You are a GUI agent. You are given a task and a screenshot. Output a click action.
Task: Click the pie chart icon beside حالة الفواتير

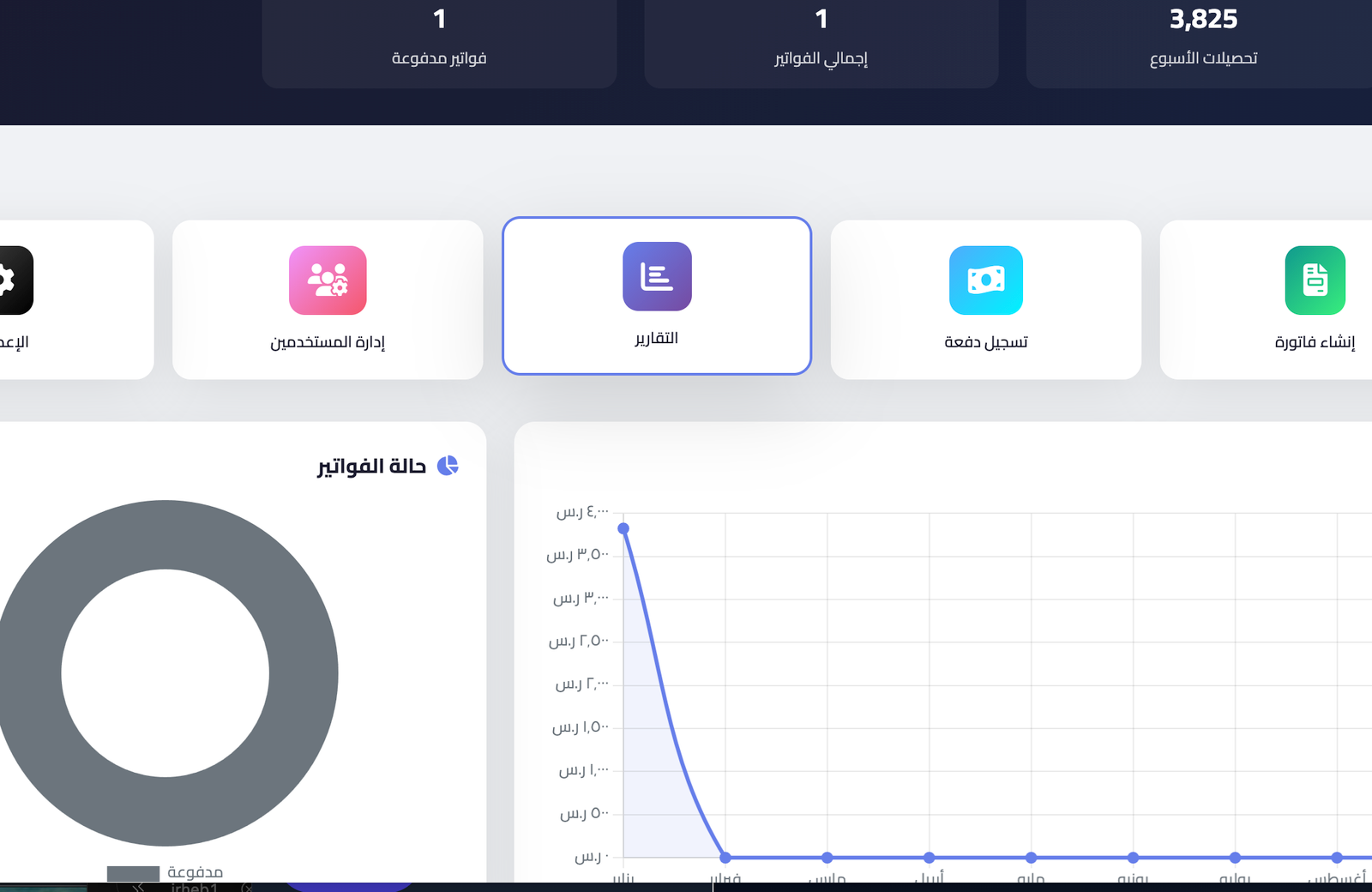pos(448,466)
